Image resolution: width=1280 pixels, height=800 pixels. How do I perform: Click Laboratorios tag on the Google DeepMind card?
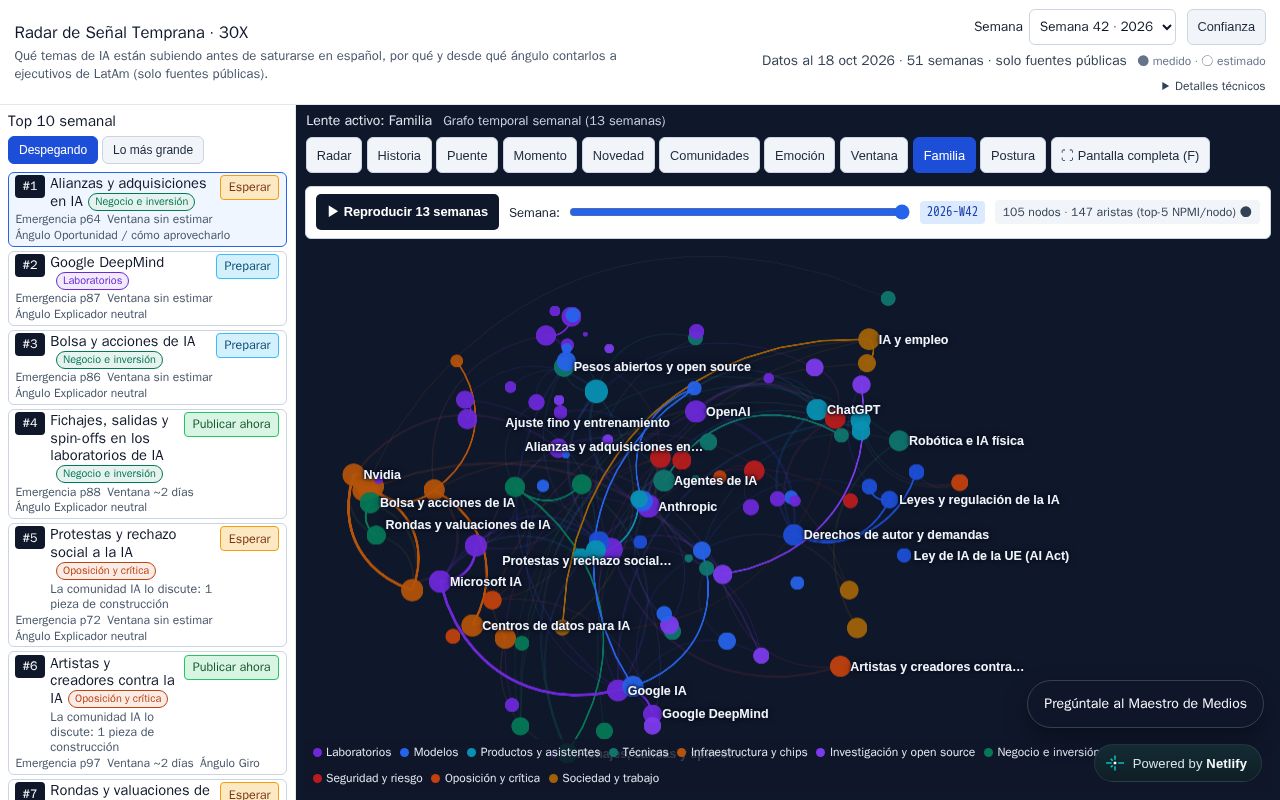click(x=92, y=281)
